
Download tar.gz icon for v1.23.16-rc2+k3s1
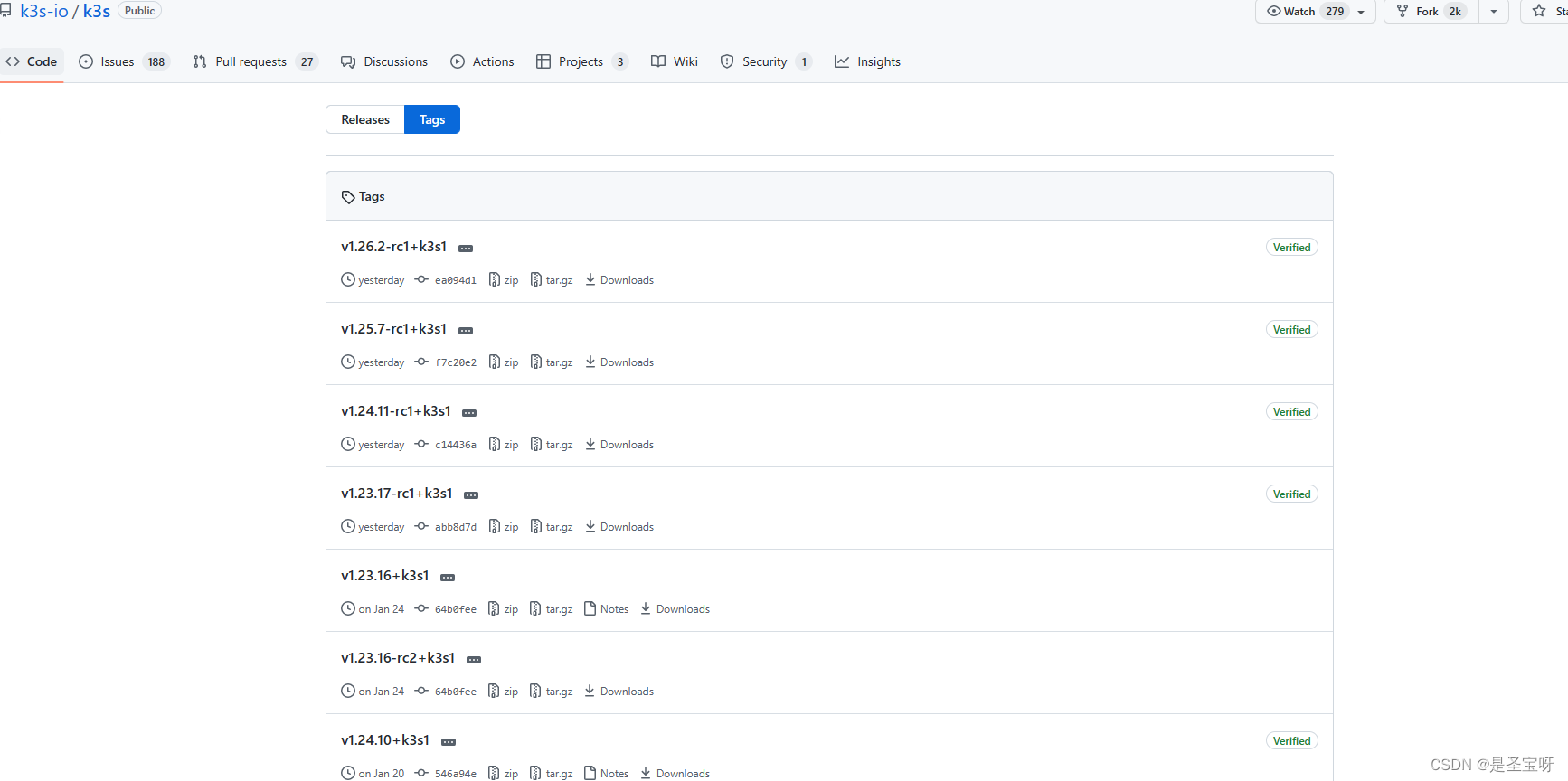[x=536, y=691]
